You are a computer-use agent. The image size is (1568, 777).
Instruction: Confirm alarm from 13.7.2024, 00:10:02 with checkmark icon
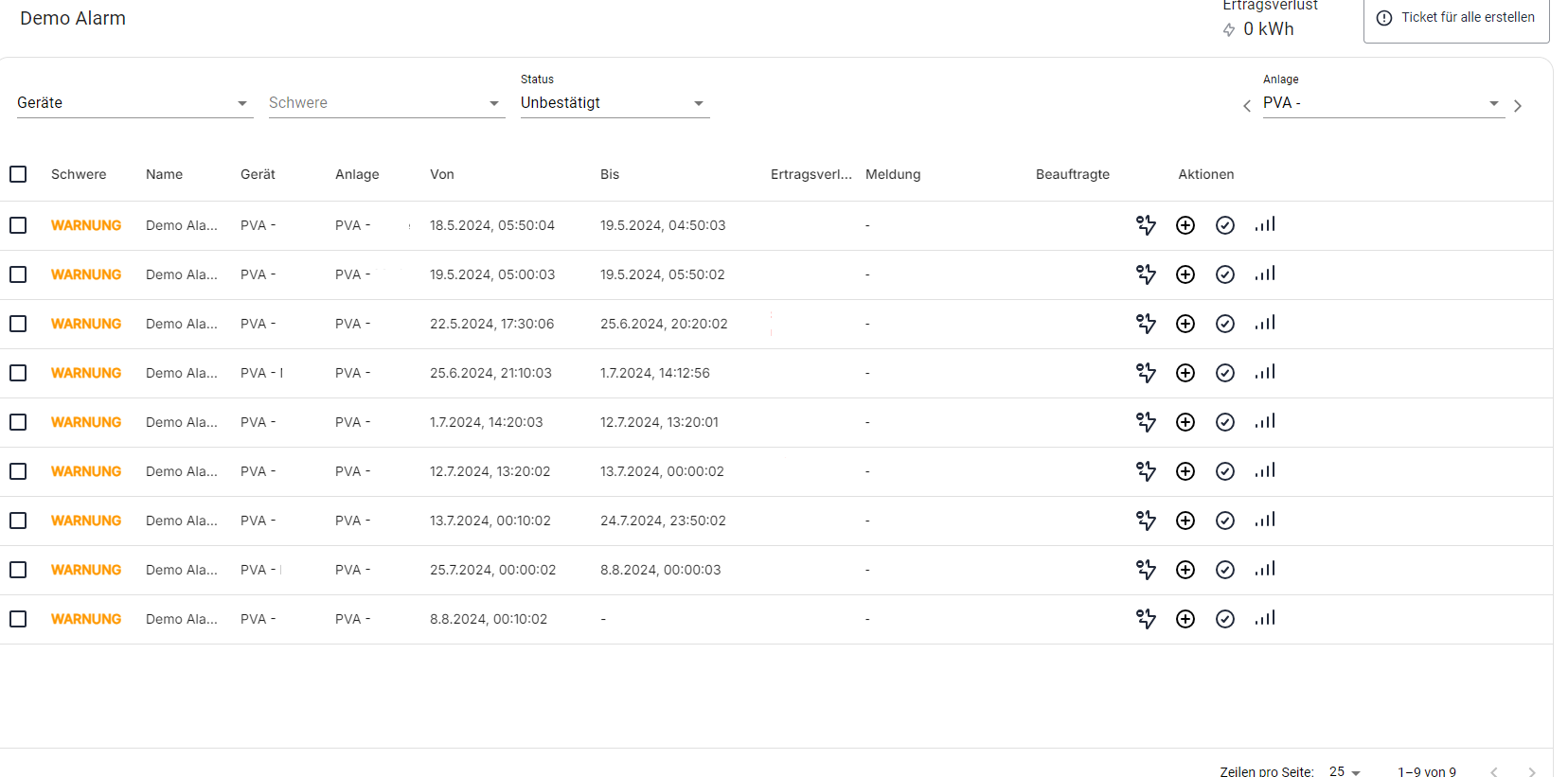(1225, 521)
